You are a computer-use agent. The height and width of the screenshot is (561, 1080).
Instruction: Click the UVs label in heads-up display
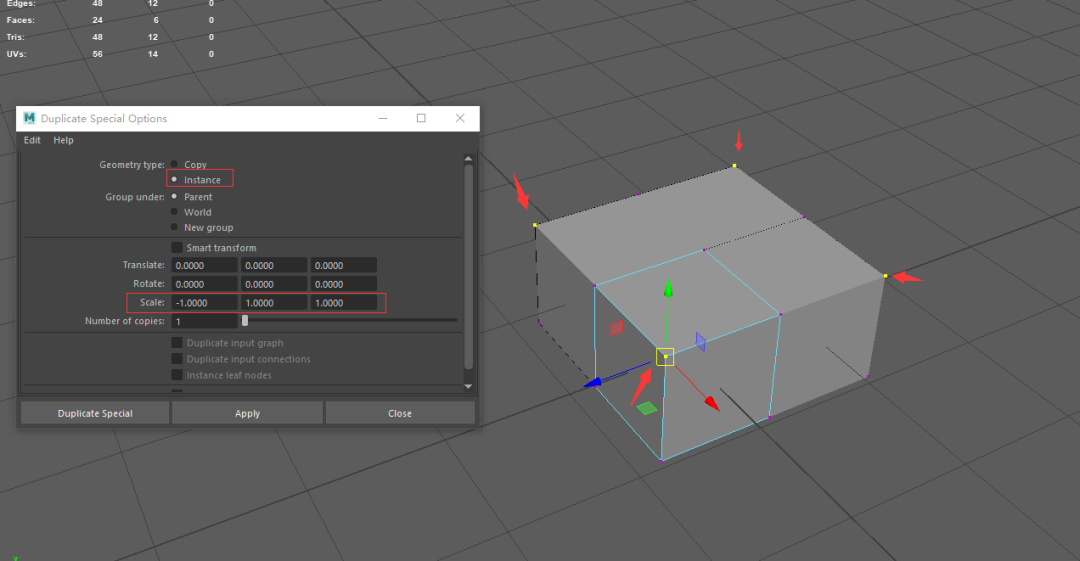[x=17, y=54]
